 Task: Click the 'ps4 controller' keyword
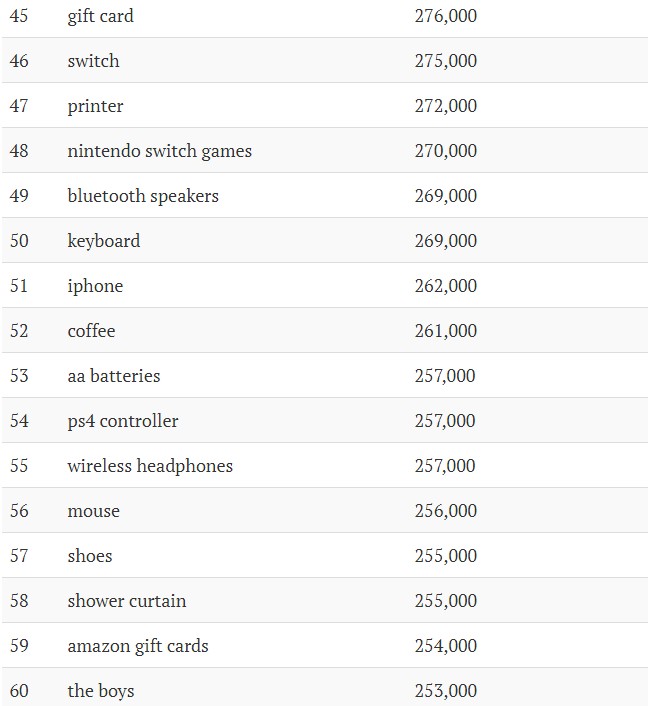click(123, 421)
